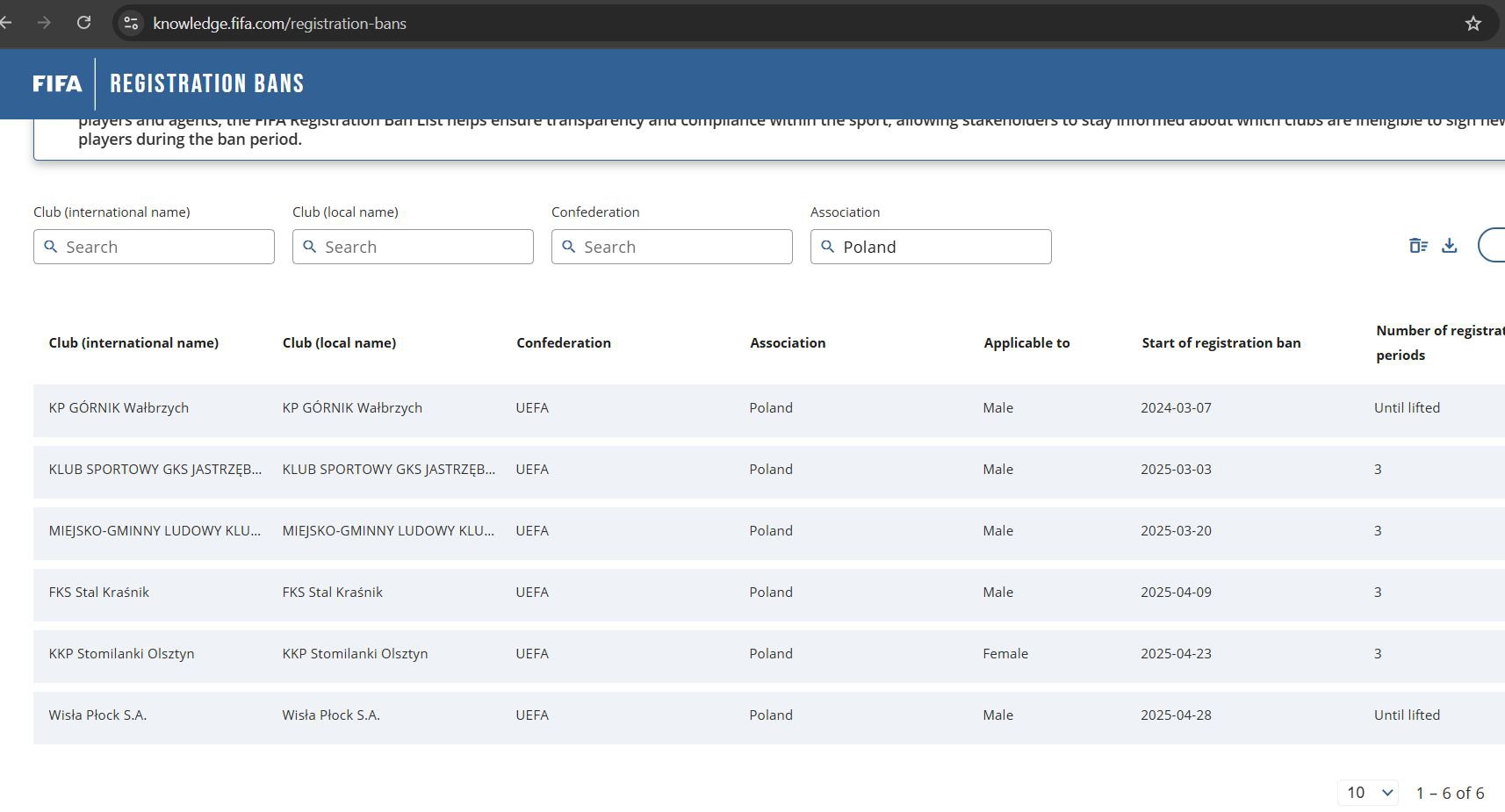Click the search magnifier in Confederation field

pyautogui.click(x=569, y=247)
